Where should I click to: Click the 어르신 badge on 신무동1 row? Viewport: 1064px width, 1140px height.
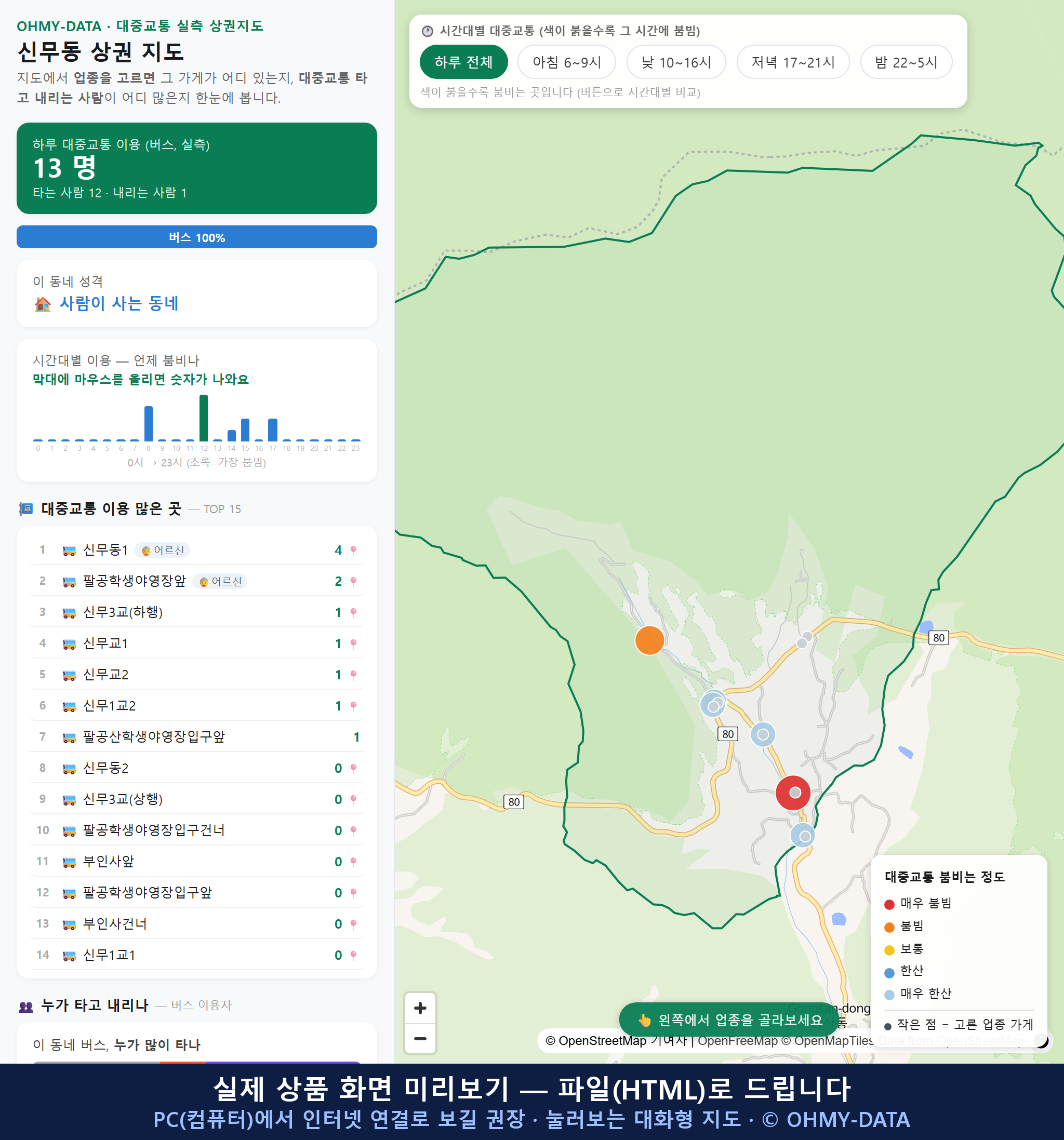[x=162, y=551]
